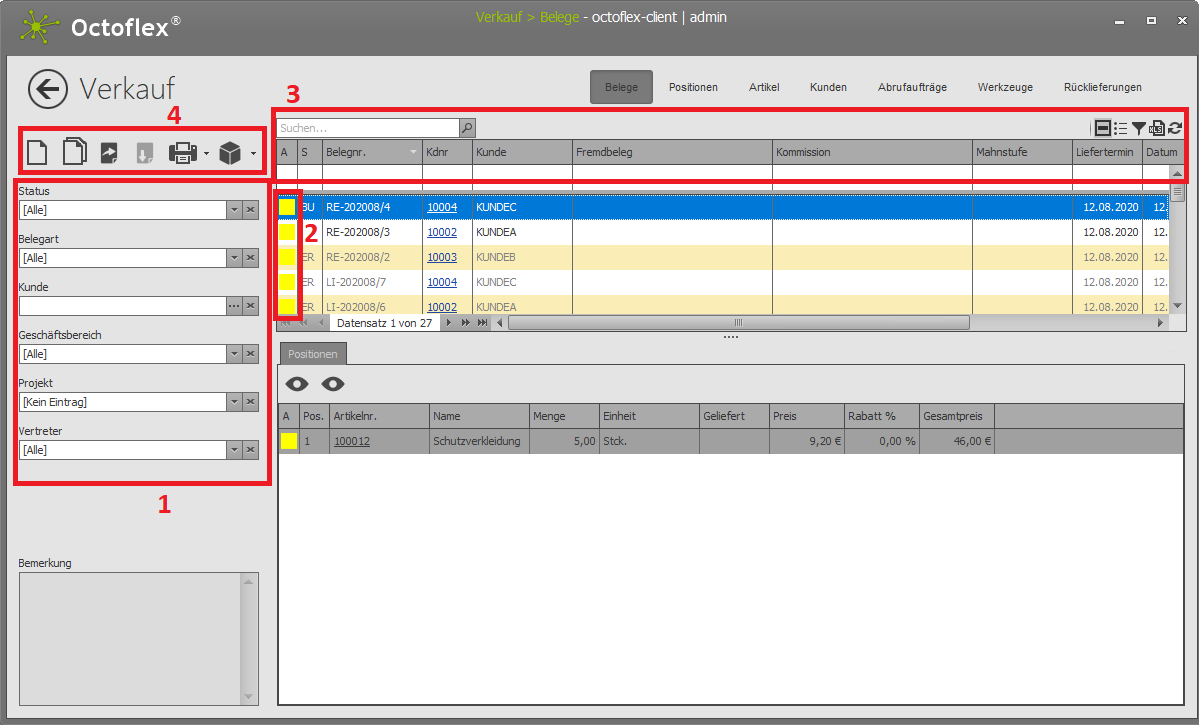The width and height of the screenshot is (1199, 725).
Task: Open the Belegart dropdown
Action: pyautogui.click(x=234, y=258)
